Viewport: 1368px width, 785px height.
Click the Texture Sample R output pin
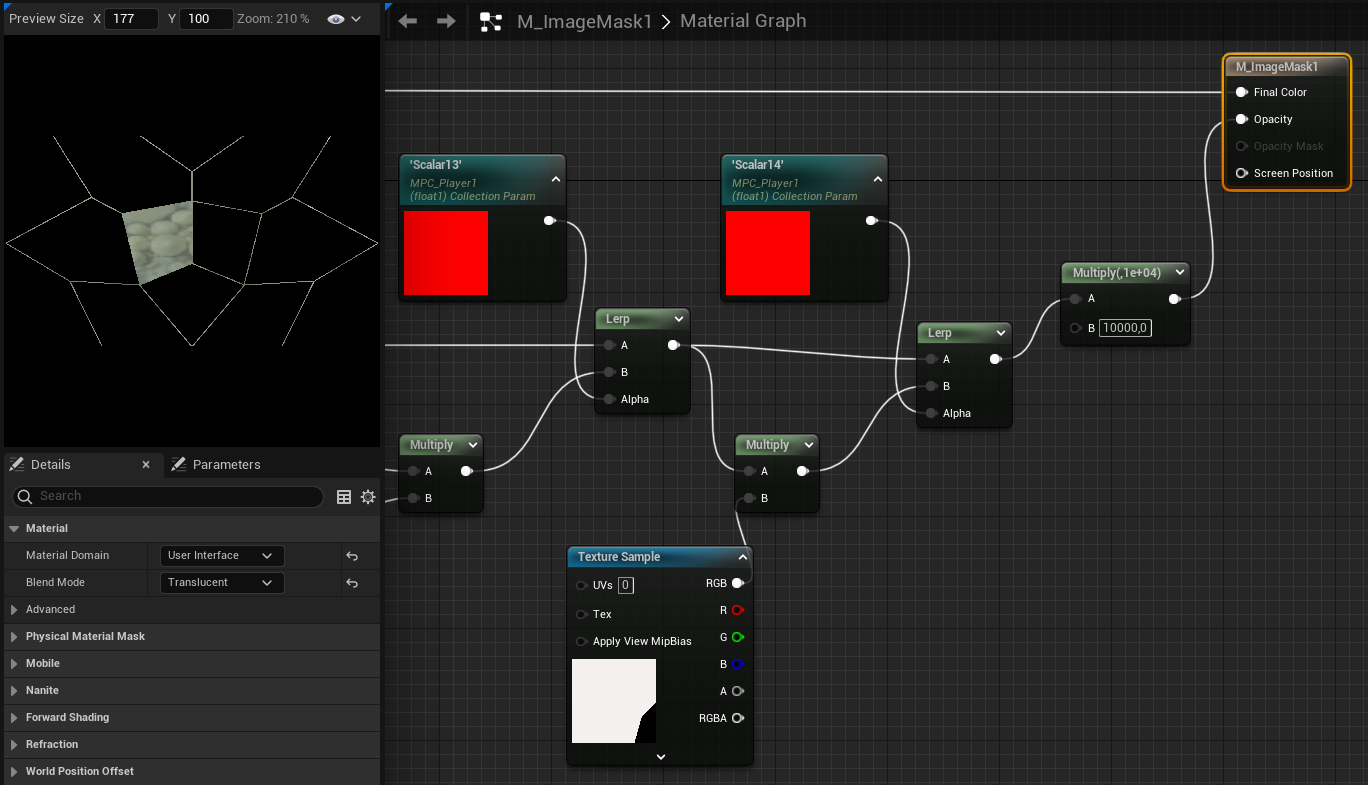[x=737, y=610]
